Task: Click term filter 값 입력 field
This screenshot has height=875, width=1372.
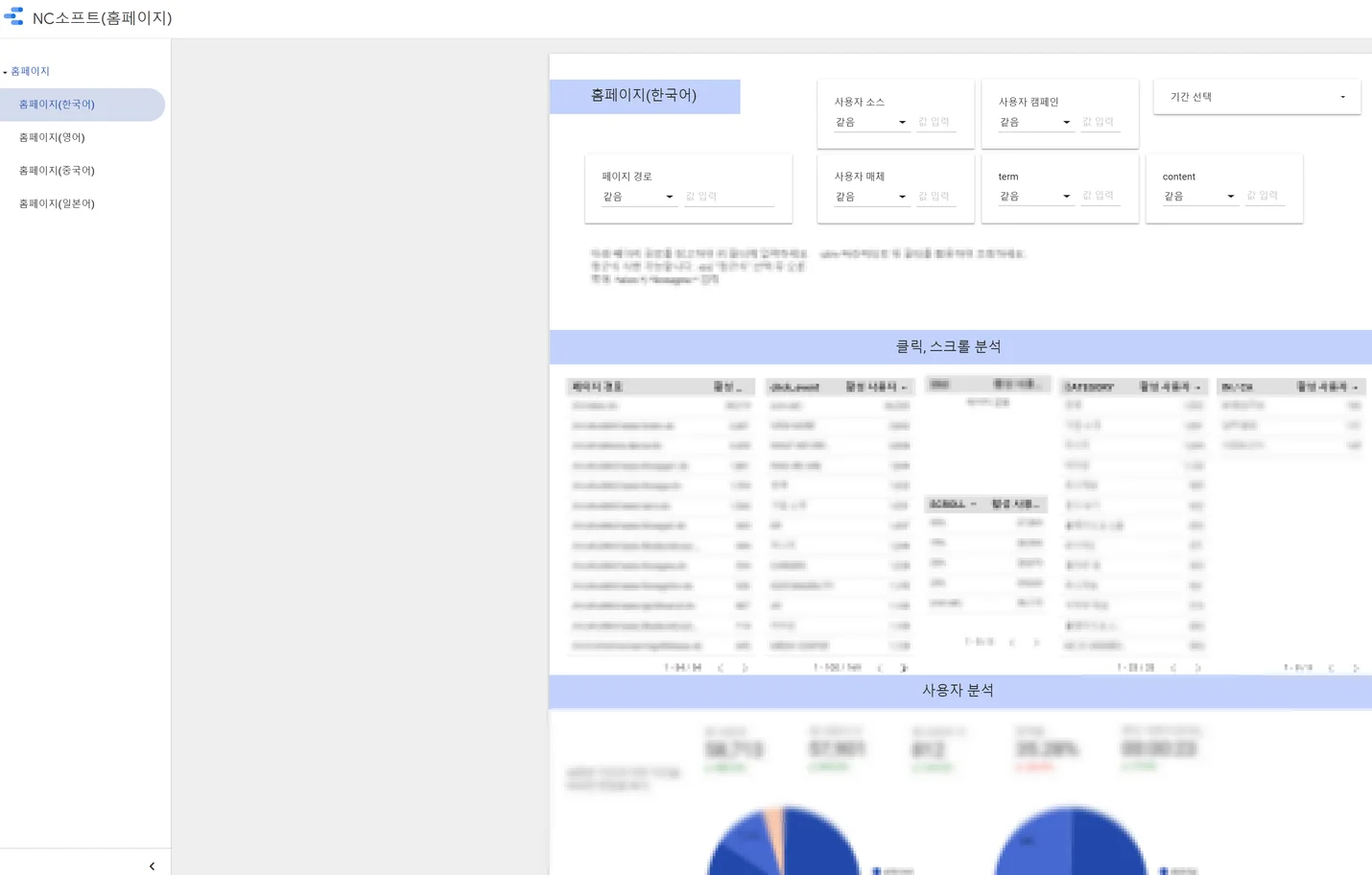Action: 1100,196
